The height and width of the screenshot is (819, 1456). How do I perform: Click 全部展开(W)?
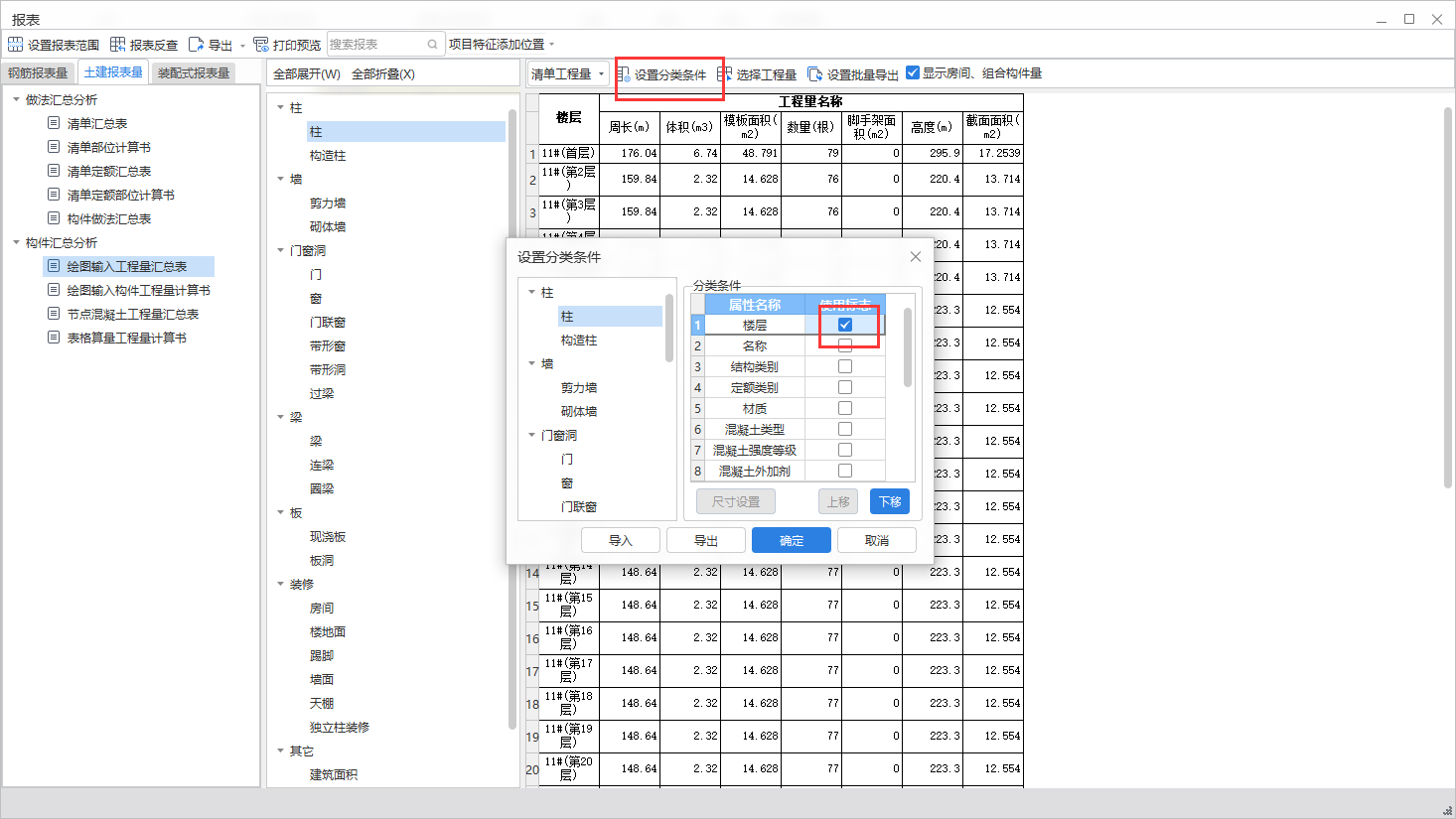307,74
